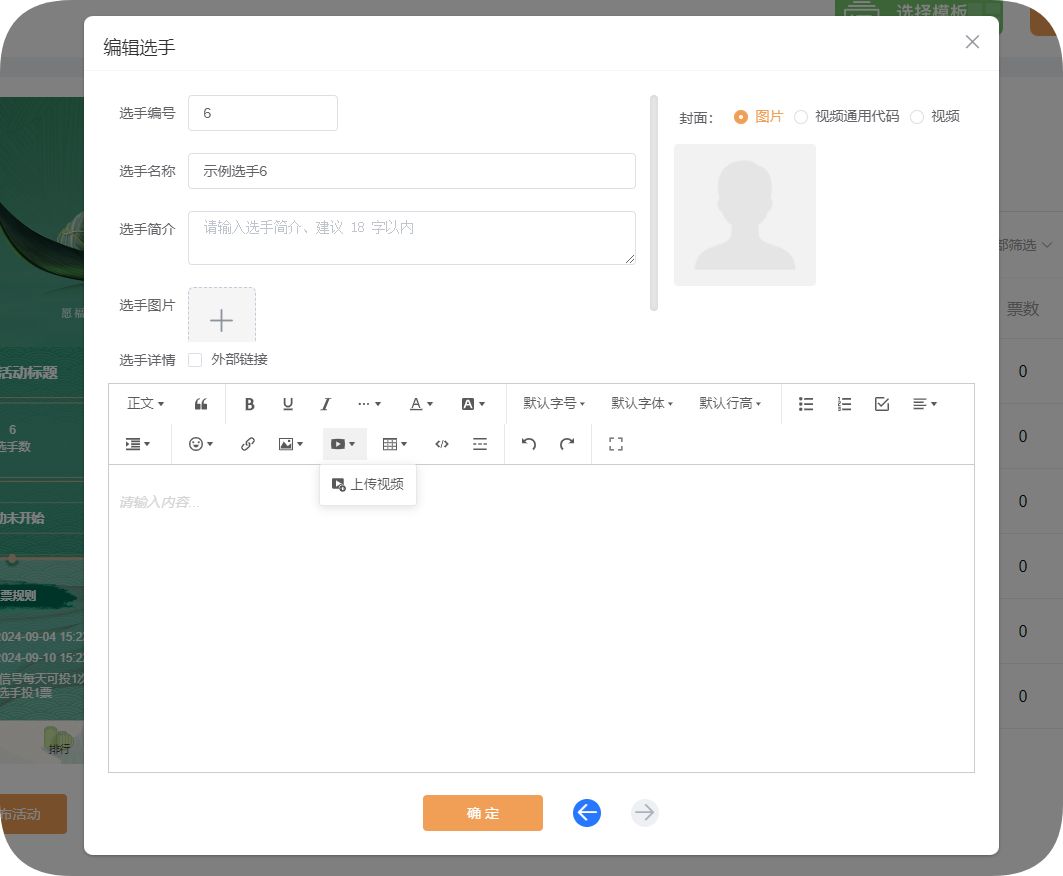This screenshot has height=876, width=1063.
Task: Insert a hyperlink using link icon
Action: point(248,444)
